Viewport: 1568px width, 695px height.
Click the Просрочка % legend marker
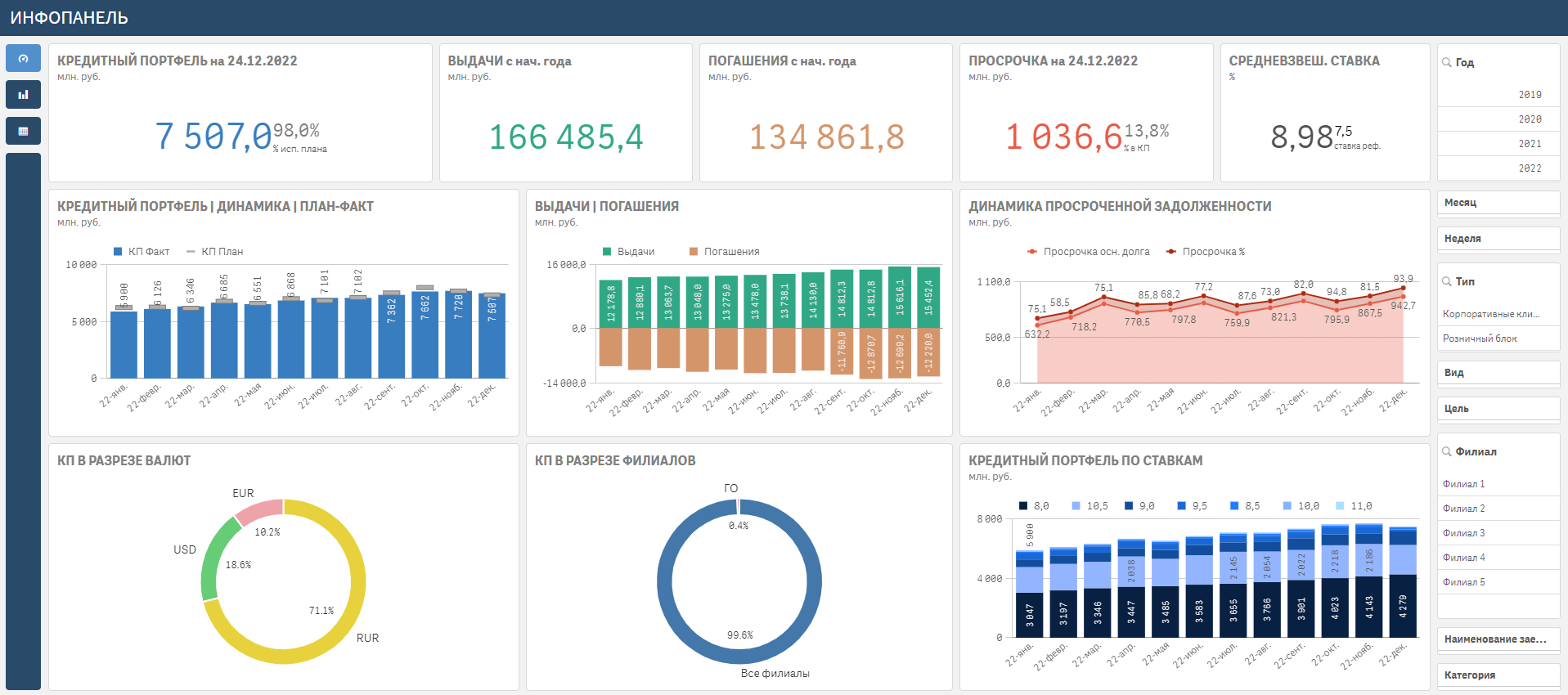(x=1171, y=252)
